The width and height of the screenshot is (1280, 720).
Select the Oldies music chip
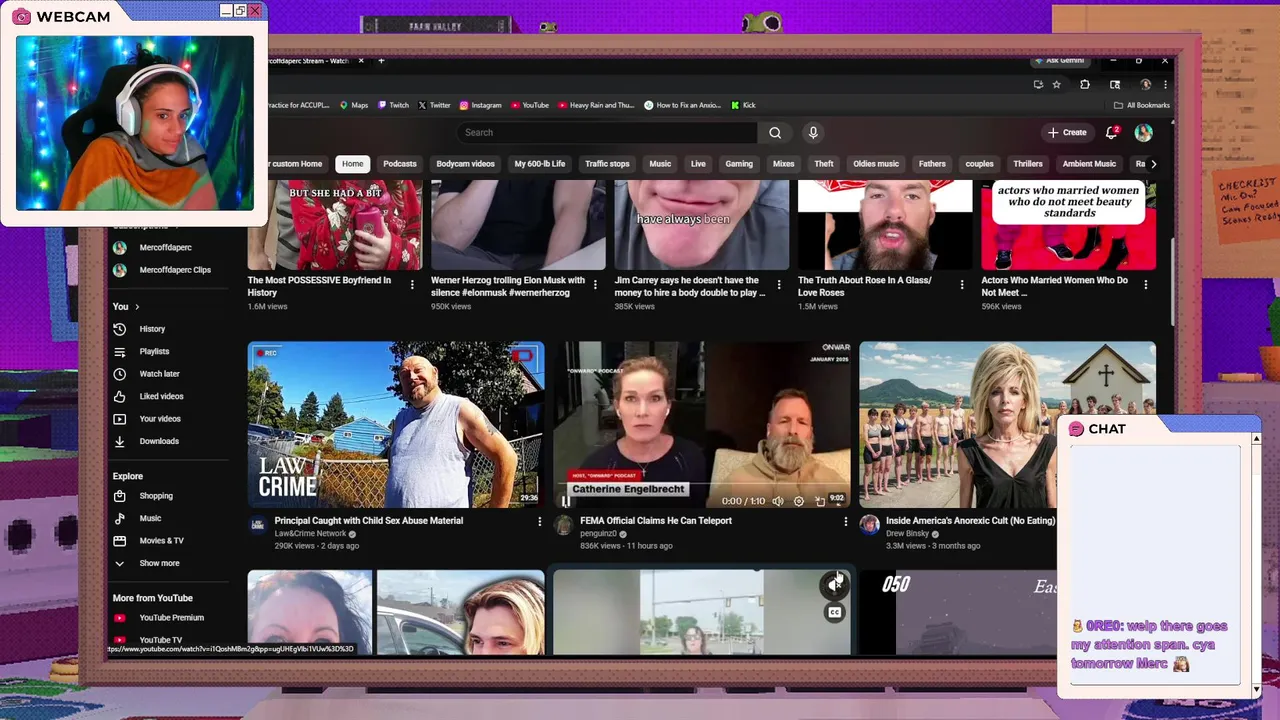point(876,164)
